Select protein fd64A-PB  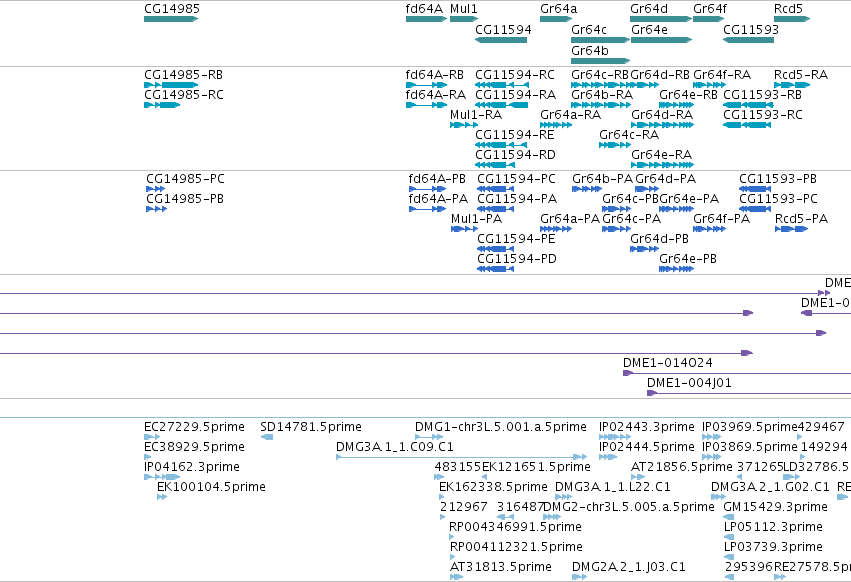coord(427,189)
